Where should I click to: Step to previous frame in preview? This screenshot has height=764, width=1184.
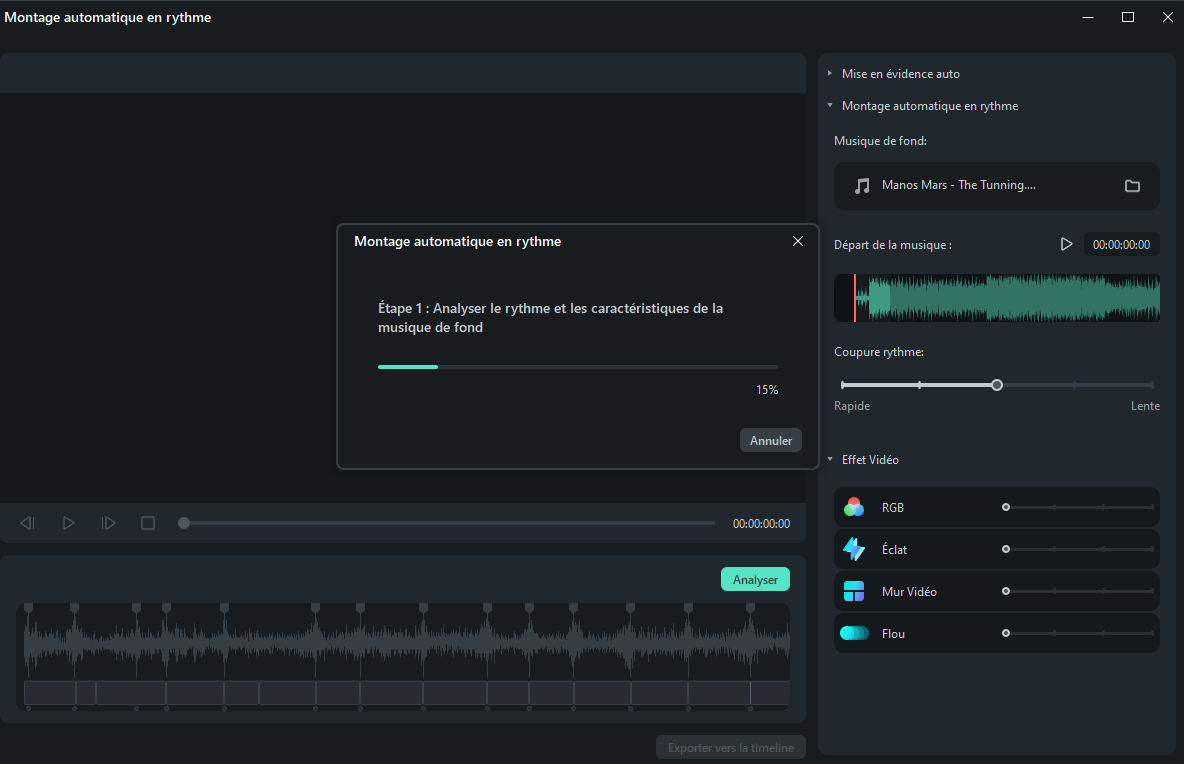pos(27,523)
